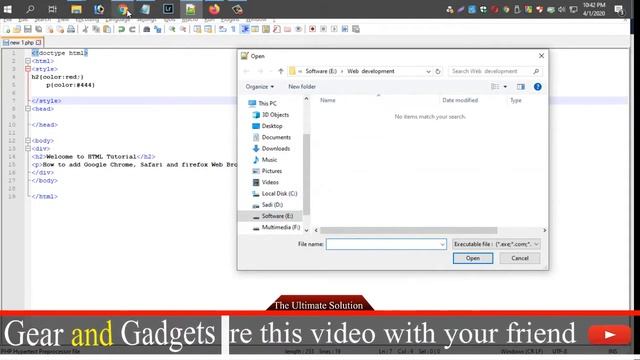640x360 pixels.
Task: Open the Executable file type filter dropdown
Action: [x=496, y=244]
